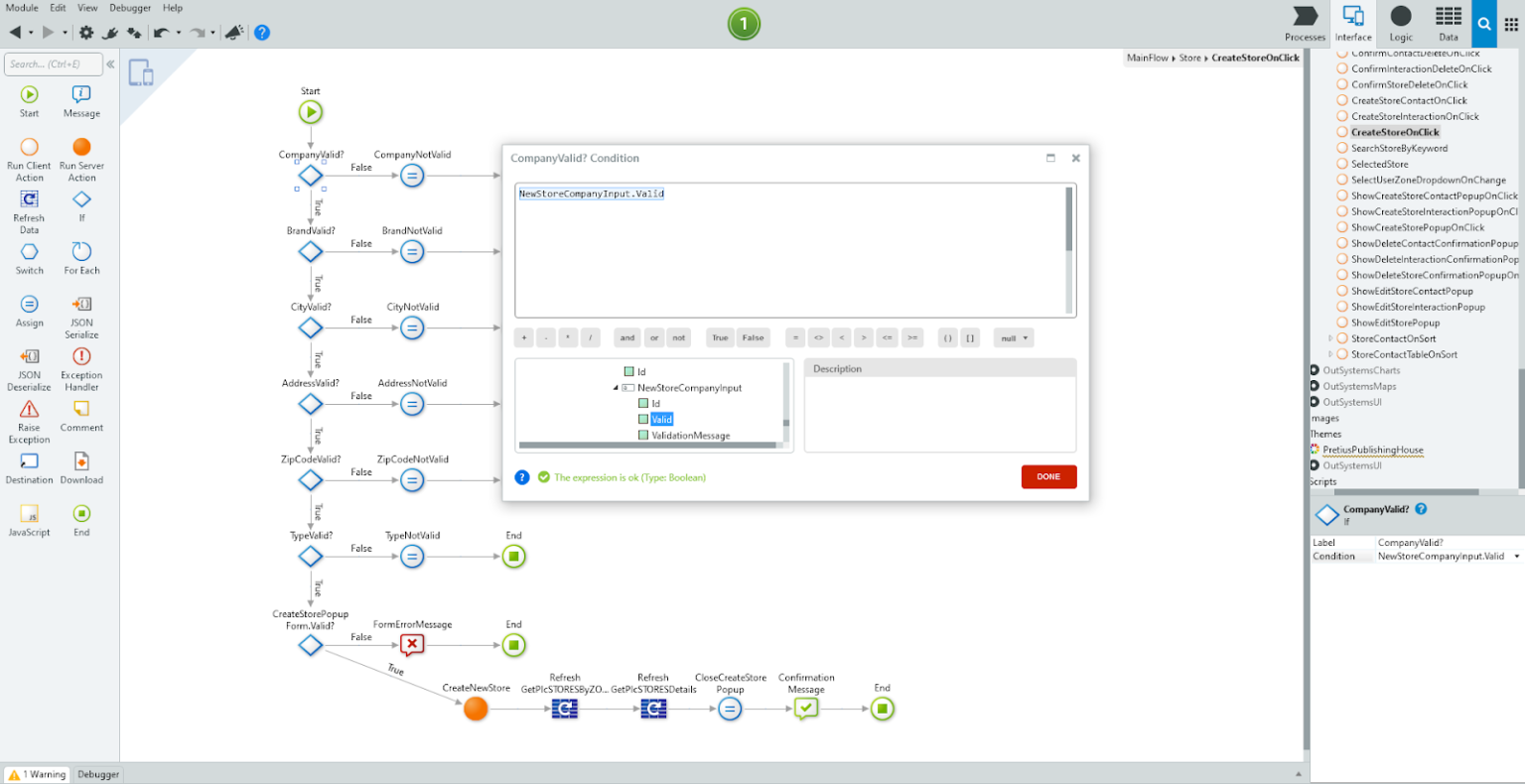Collapse NewStoreCompanyInput in the expression tree
Image resolution: width=1525 pixels, height=784 pixels.
pyautogui.click(x=615, y=387)
